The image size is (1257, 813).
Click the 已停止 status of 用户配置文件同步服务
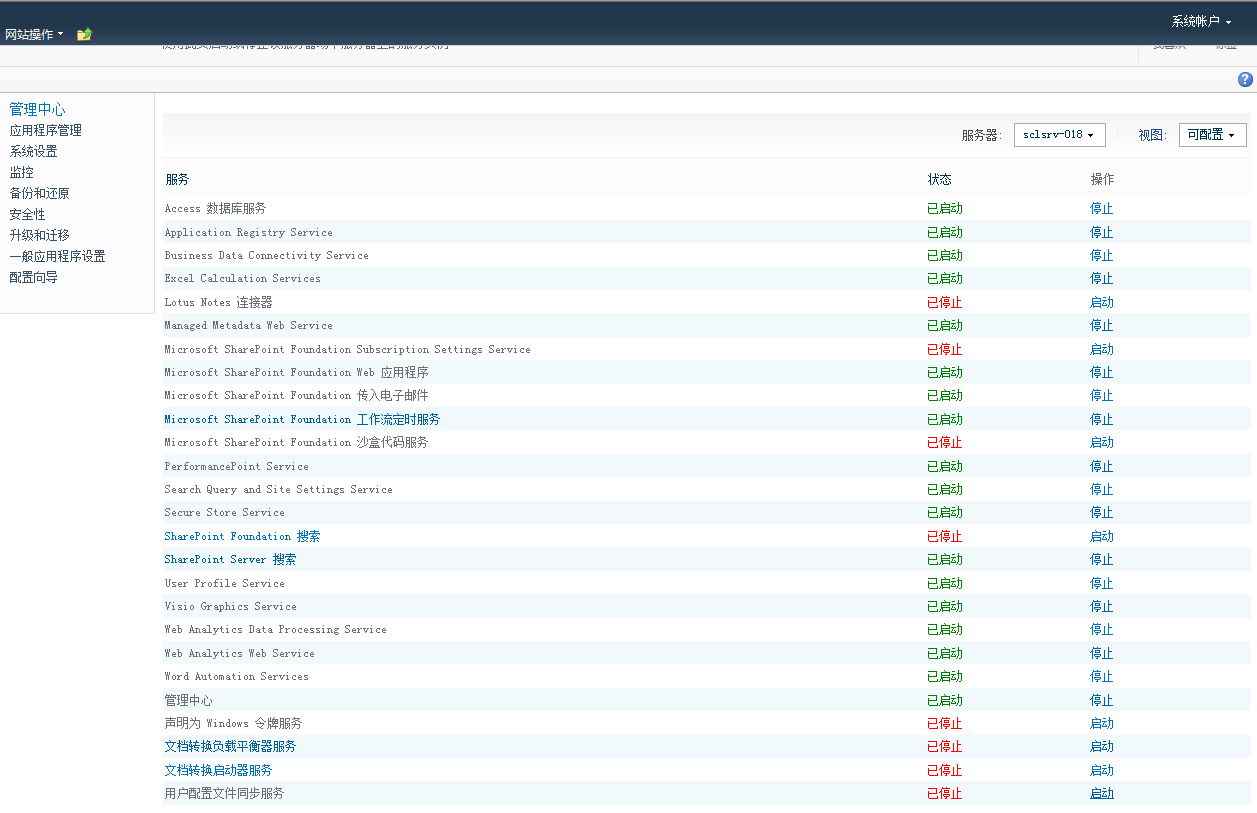coord(944,793)
